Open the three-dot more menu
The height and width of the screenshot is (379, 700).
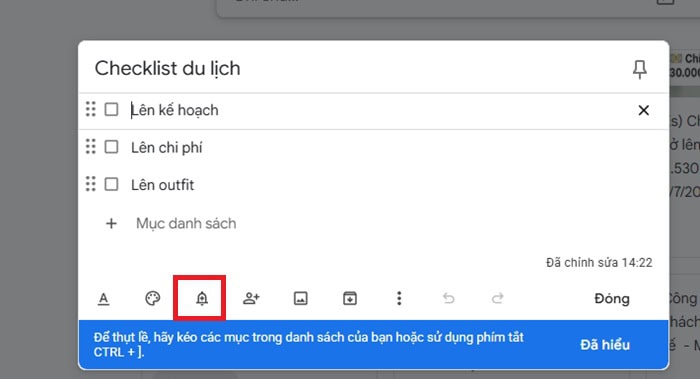tap(399, 298)
